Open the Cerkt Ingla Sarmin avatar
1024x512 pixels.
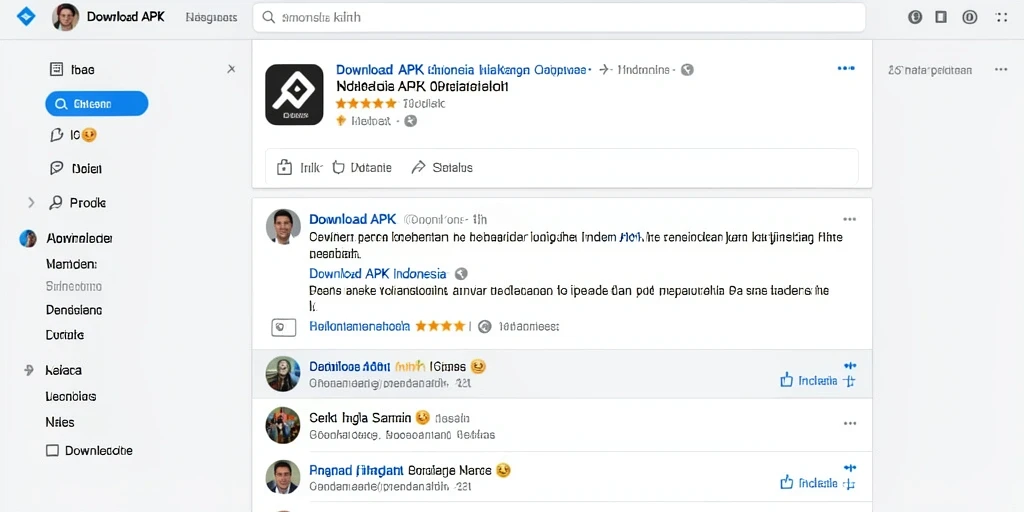283,425
